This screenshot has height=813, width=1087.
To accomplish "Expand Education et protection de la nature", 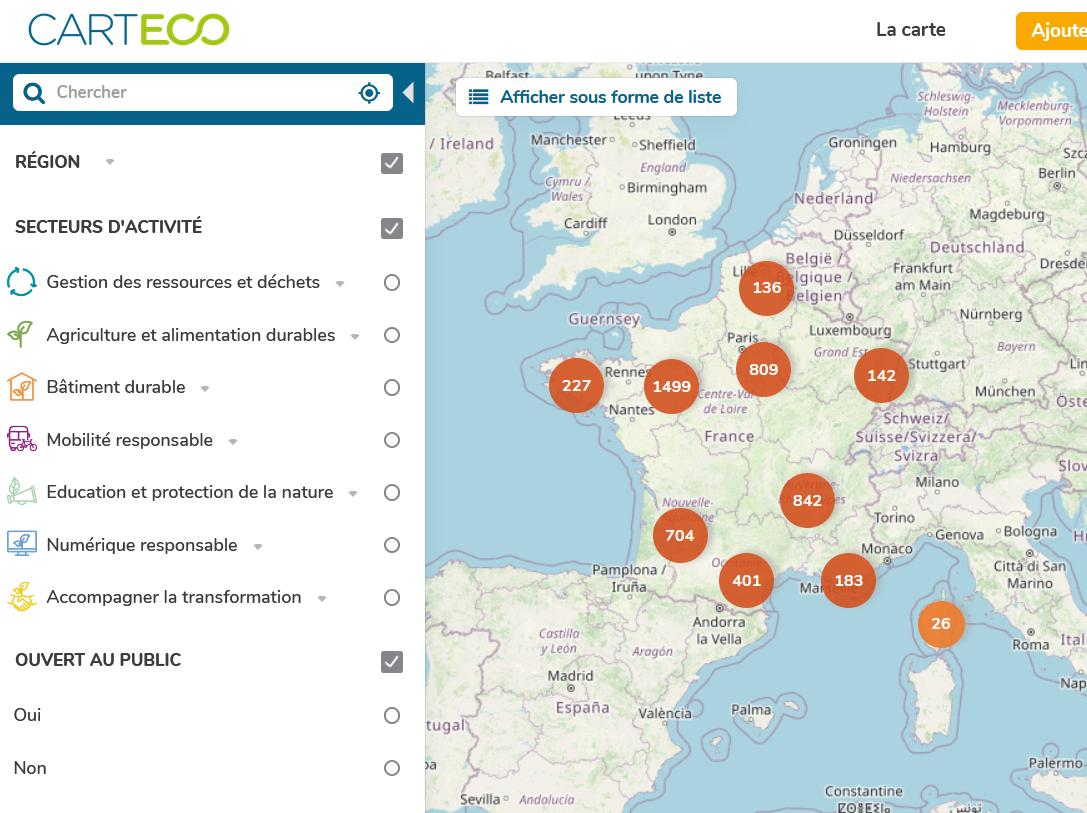I will [353, 494].
